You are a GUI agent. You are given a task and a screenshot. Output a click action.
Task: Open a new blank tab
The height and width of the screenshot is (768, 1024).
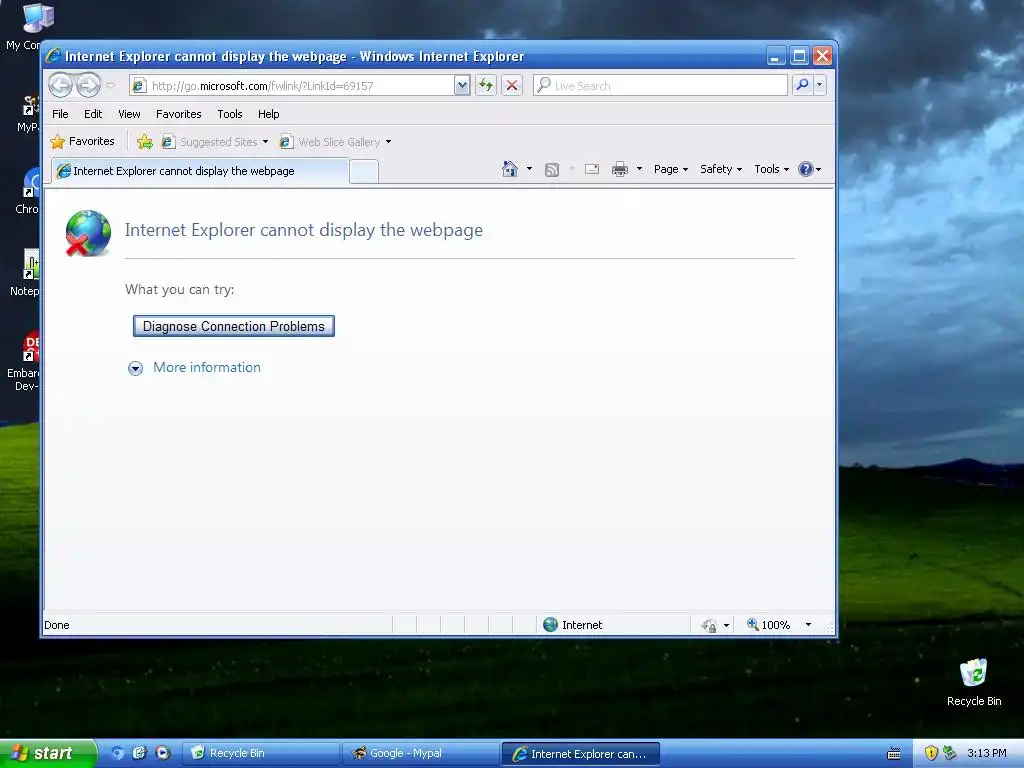click(364, 172)
